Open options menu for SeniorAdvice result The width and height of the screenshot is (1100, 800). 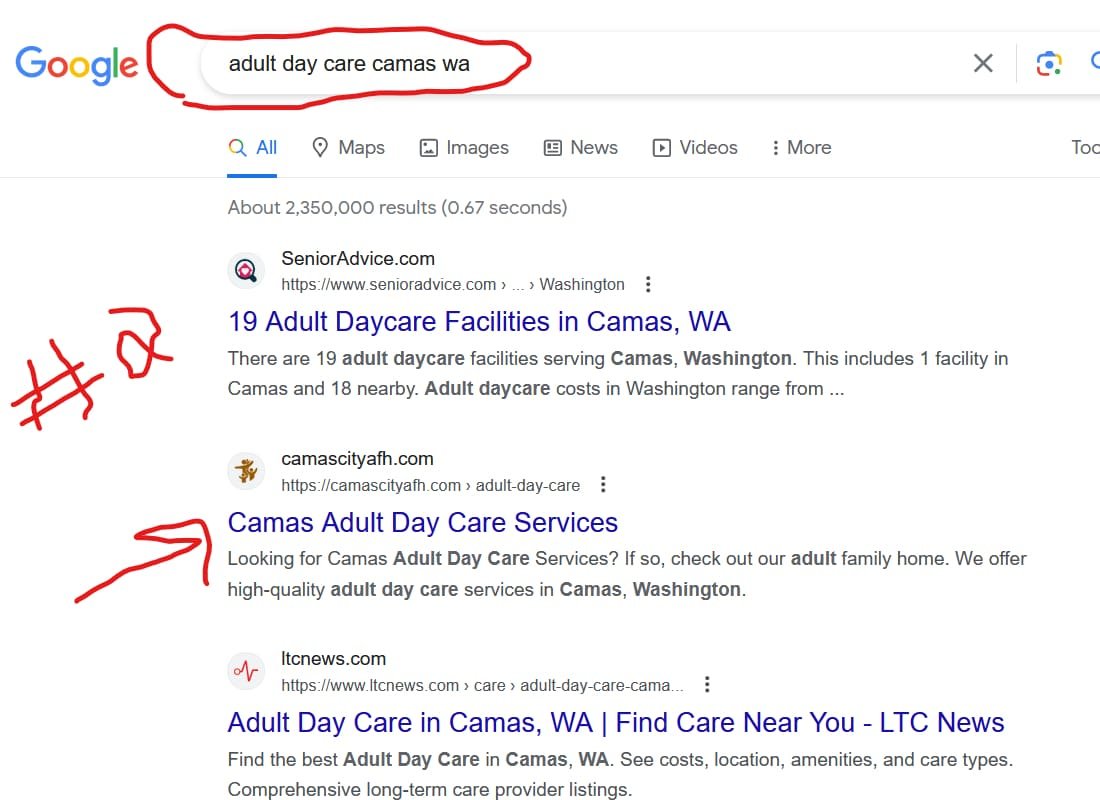point(648,284)
